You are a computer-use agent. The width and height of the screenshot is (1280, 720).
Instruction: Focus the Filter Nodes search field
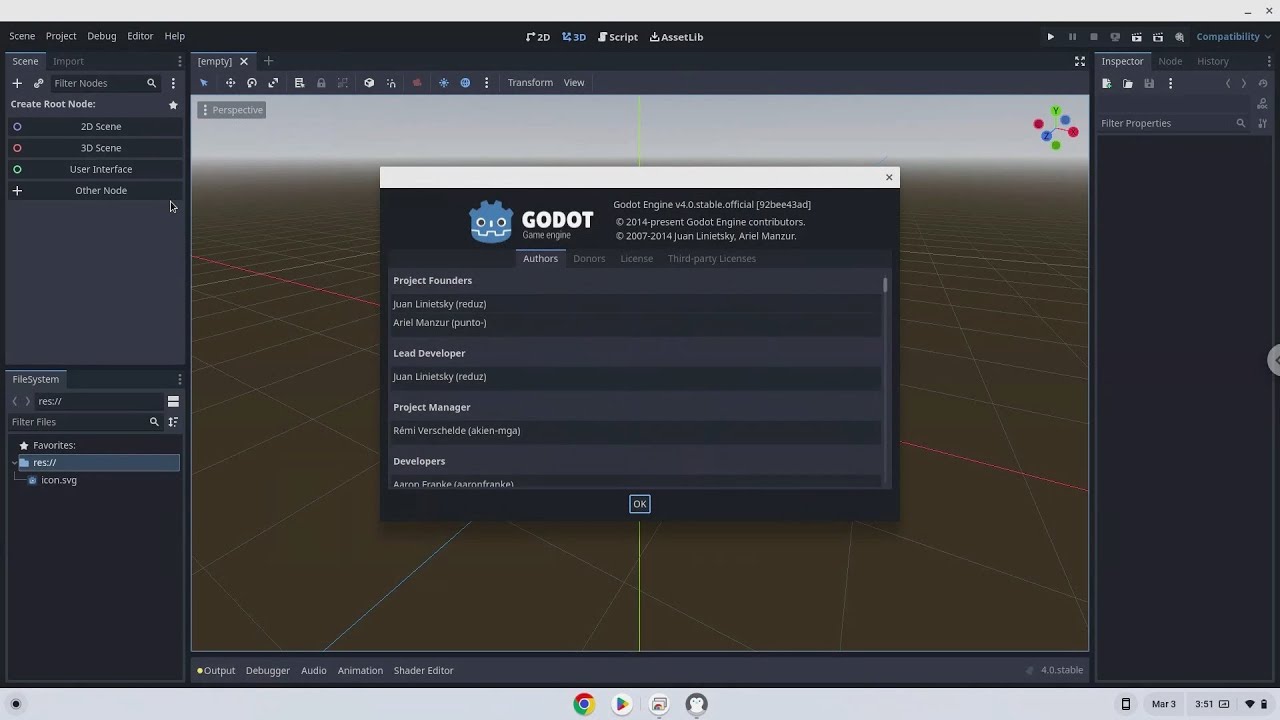pos(105,83)
